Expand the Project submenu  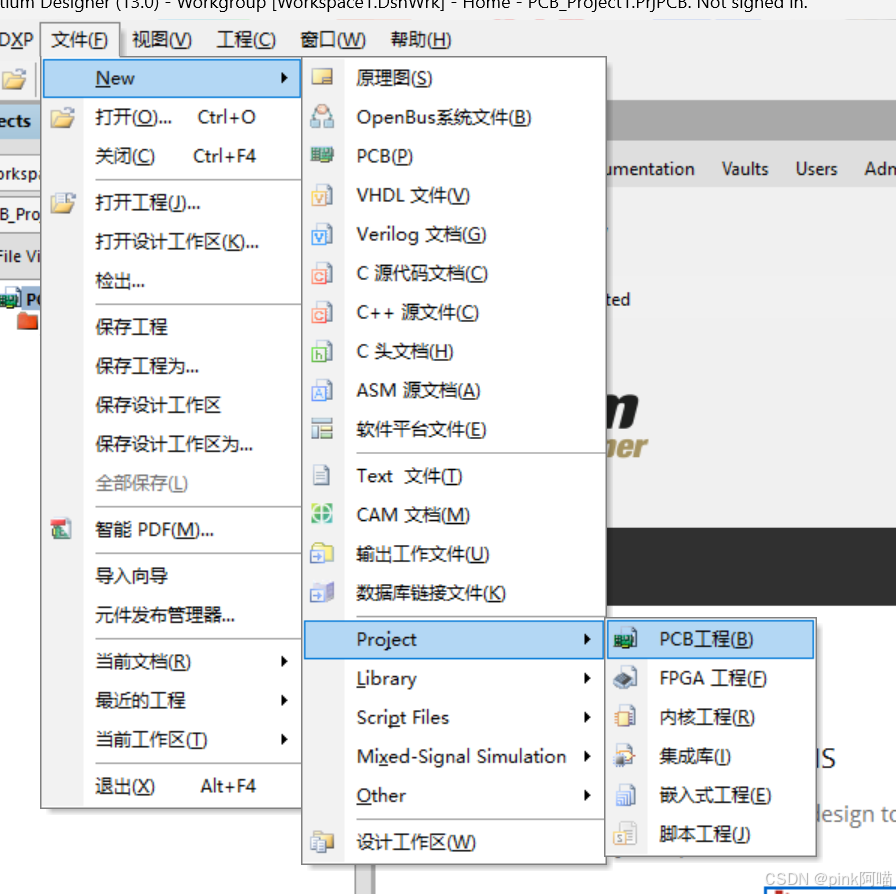(x=587, y=639)
